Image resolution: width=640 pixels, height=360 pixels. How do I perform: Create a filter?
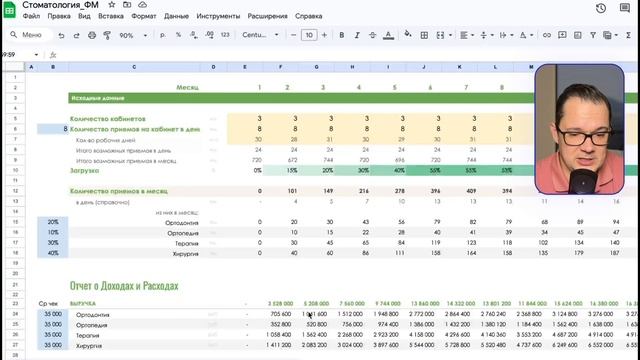point(593,36)
